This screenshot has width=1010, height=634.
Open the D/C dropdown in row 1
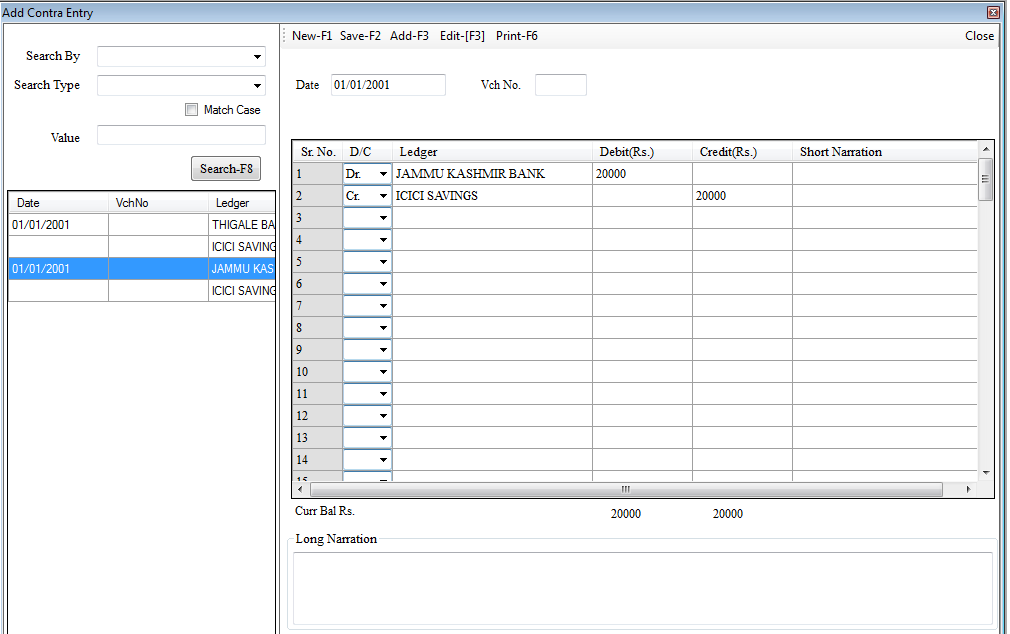(x=383, y=174)
